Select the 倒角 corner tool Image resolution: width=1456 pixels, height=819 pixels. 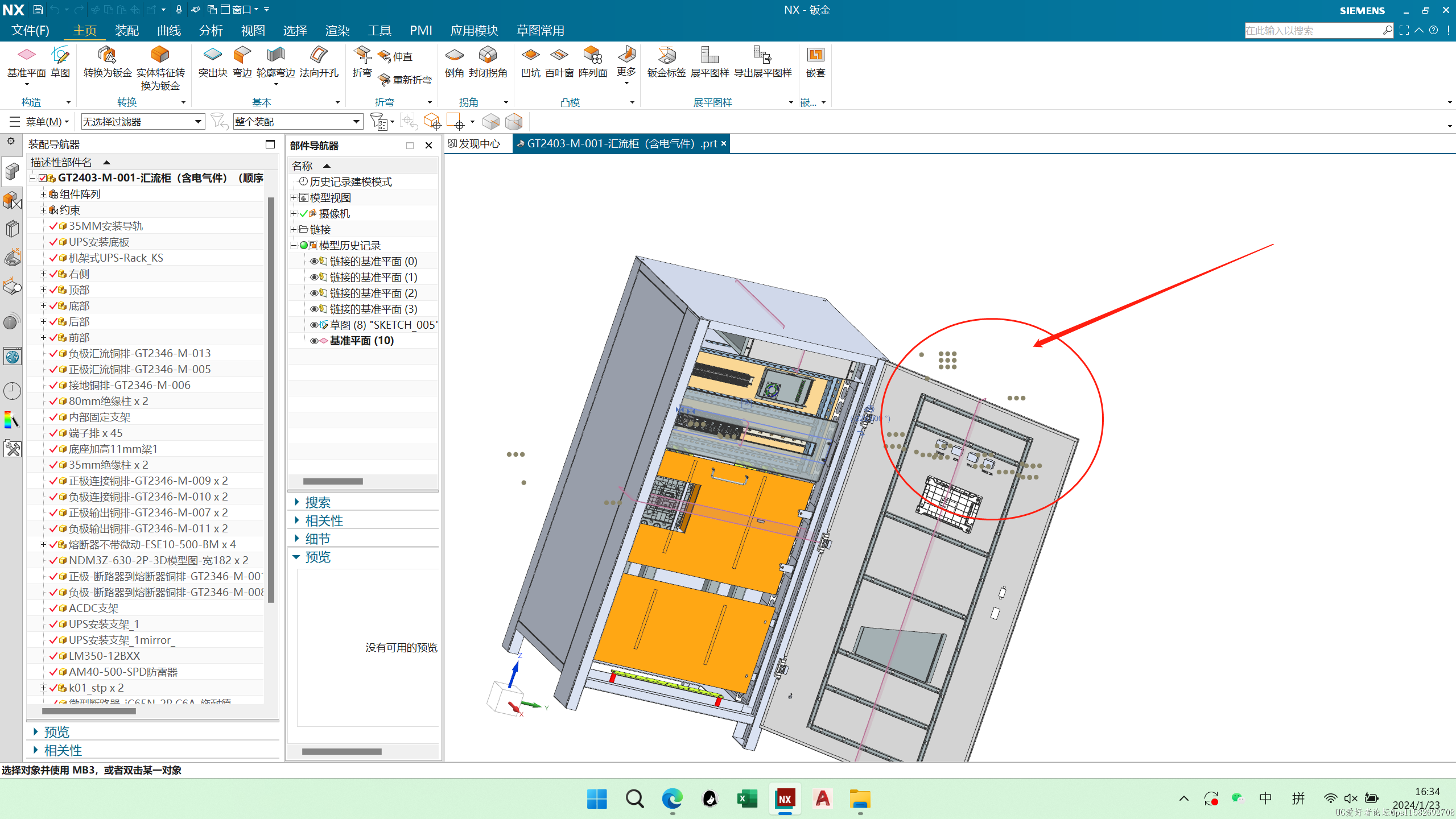(454, 61)
